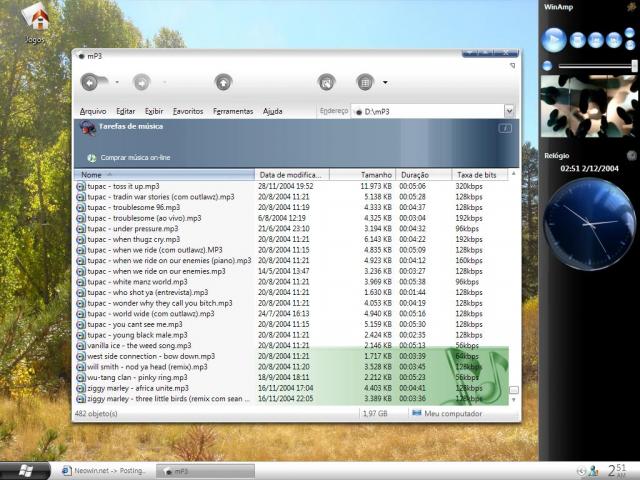Click the hand icon toolbar button
Screen dimensions: 640x480
(327, 83)
